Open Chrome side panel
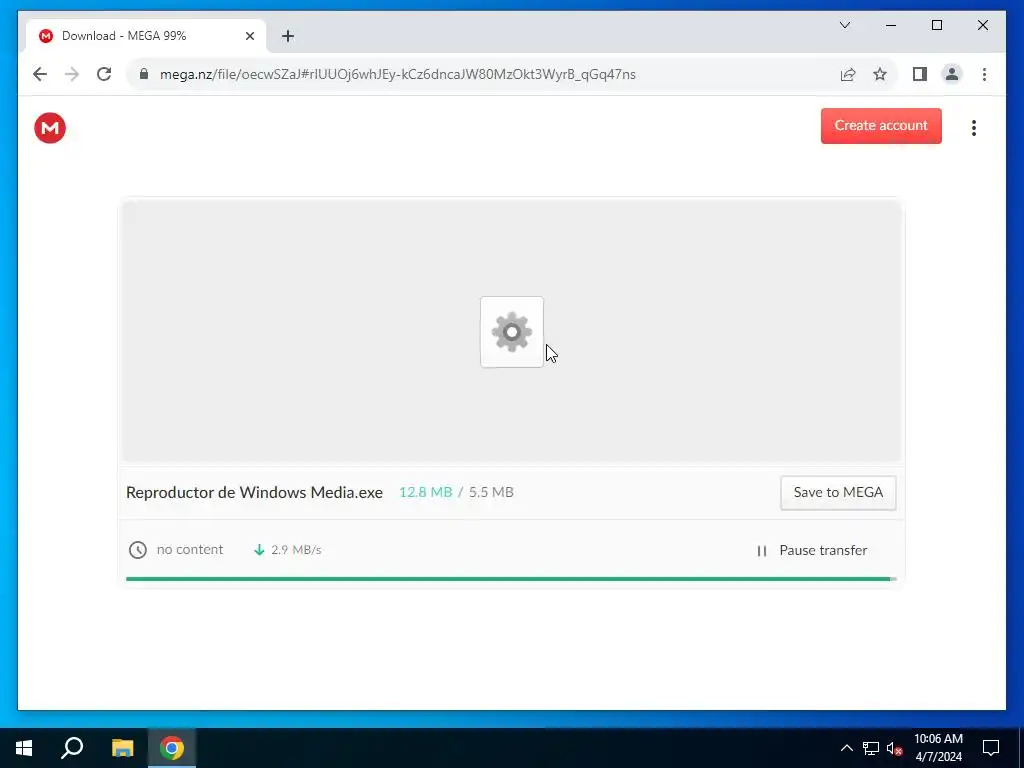This screenshot has width=1024, height=768. click(920, 74)
